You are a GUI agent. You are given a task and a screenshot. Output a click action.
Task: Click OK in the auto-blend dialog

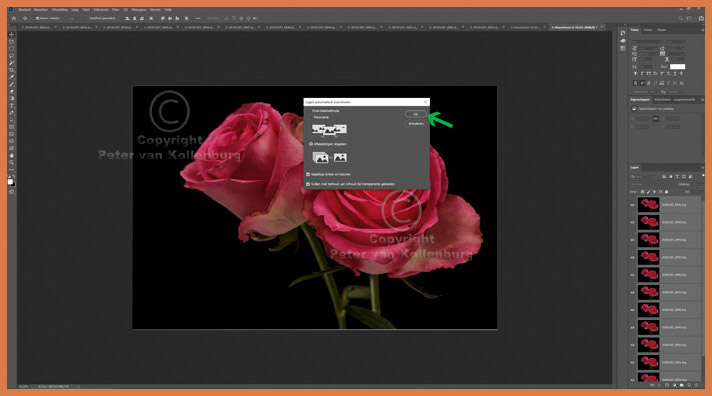click(415, 114)
